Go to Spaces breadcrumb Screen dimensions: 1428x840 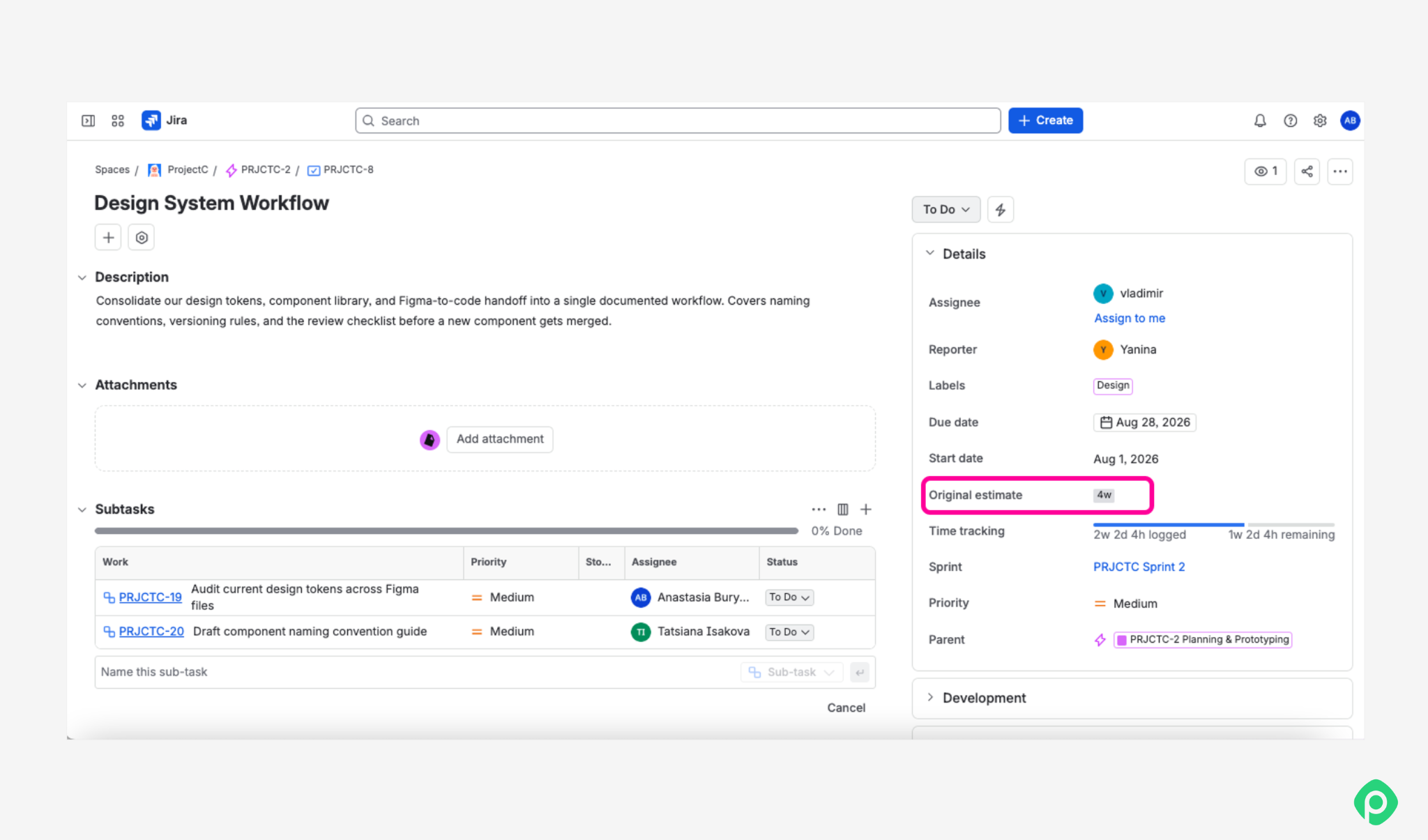point(112,170)
